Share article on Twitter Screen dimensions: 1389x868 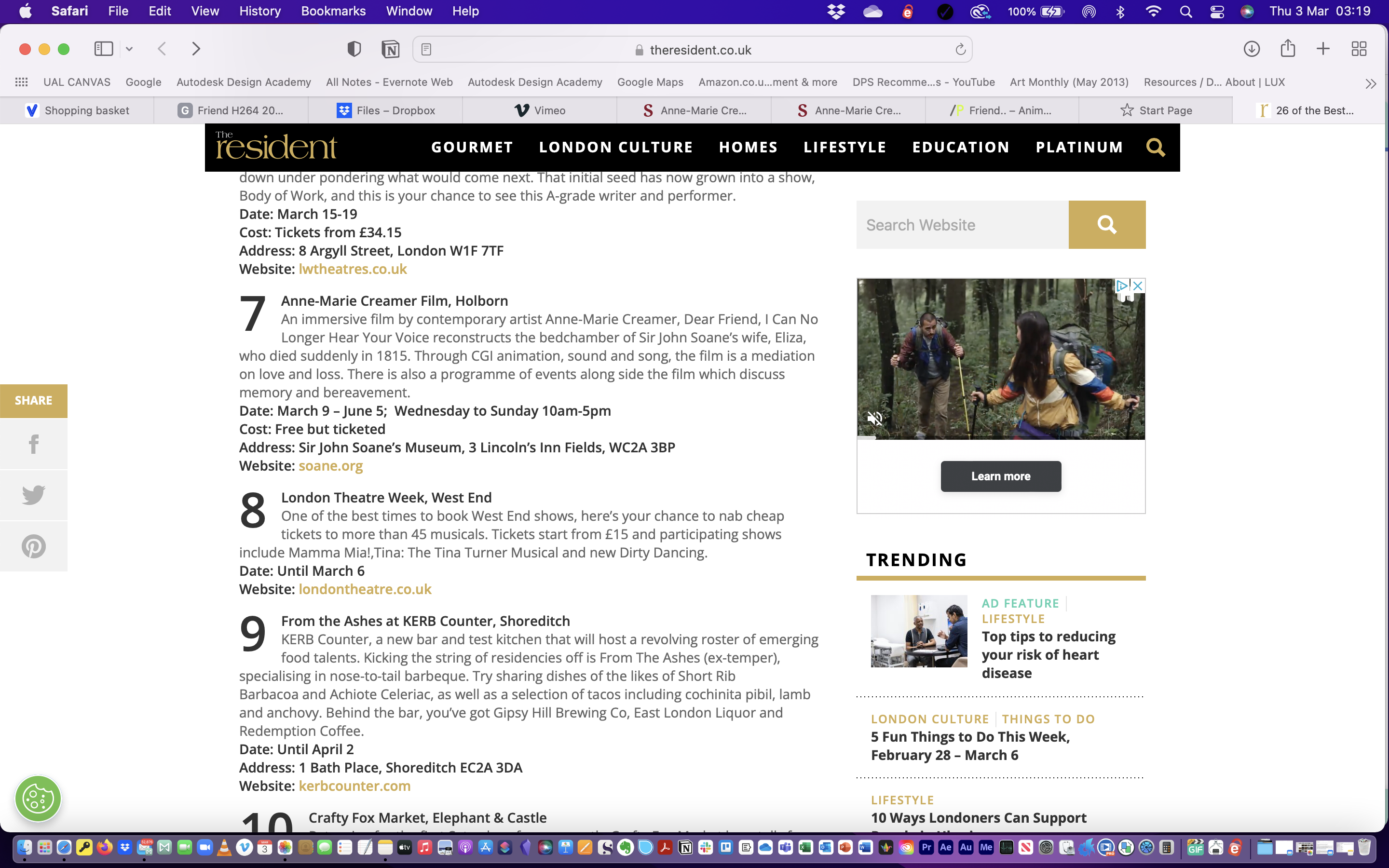[x=33, y=495]
